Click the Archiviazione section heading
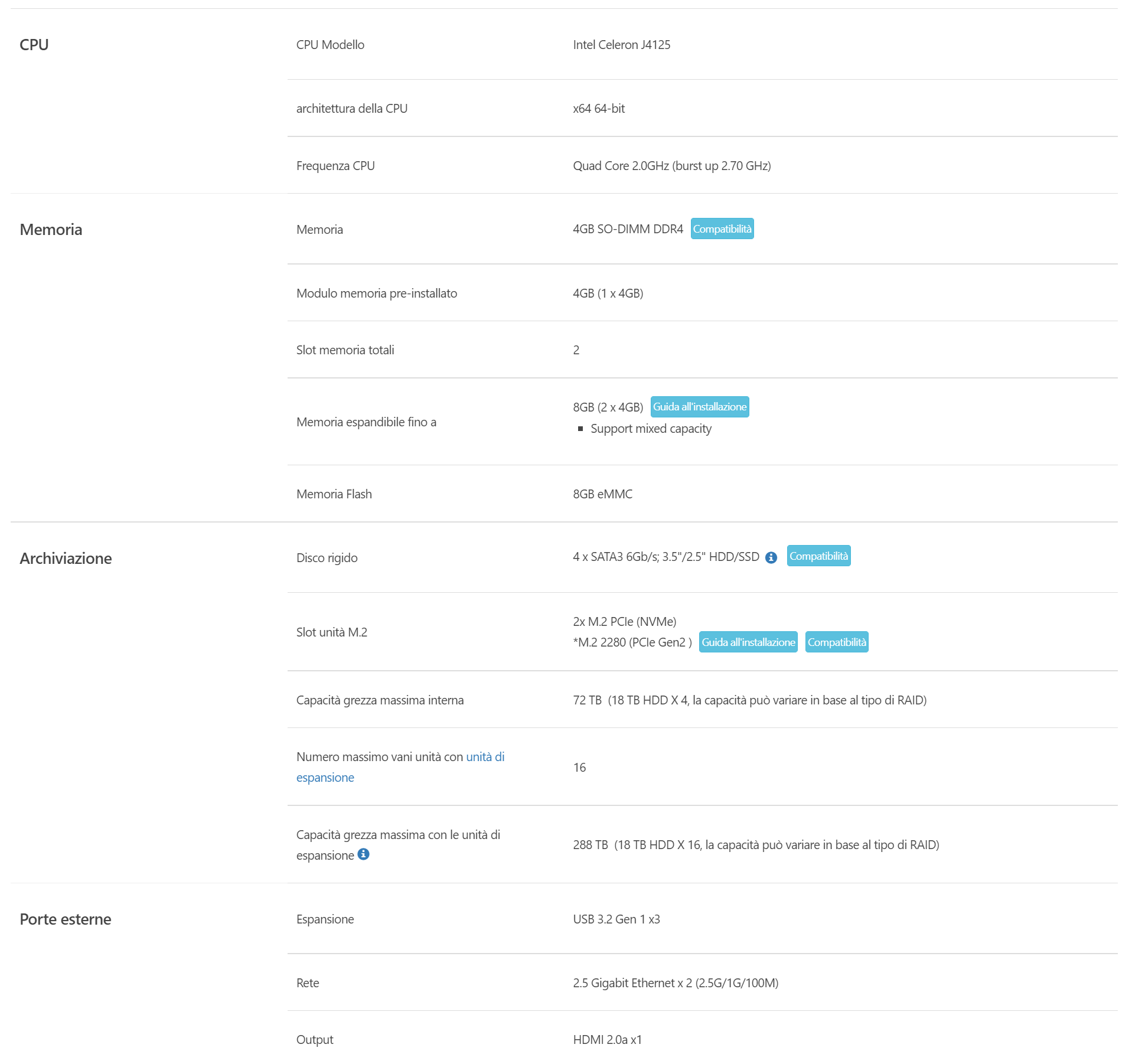The height and width of the screenshot is (1064, 1132). click(66, 559)
